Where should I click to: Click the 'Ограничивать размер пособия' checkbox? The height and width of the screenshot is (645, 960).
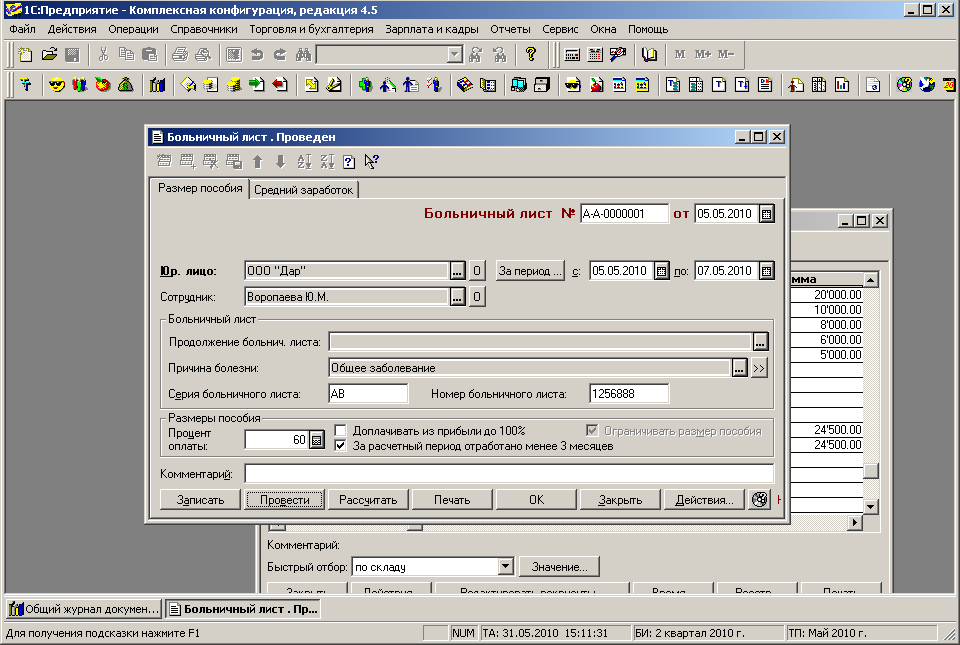592,431
